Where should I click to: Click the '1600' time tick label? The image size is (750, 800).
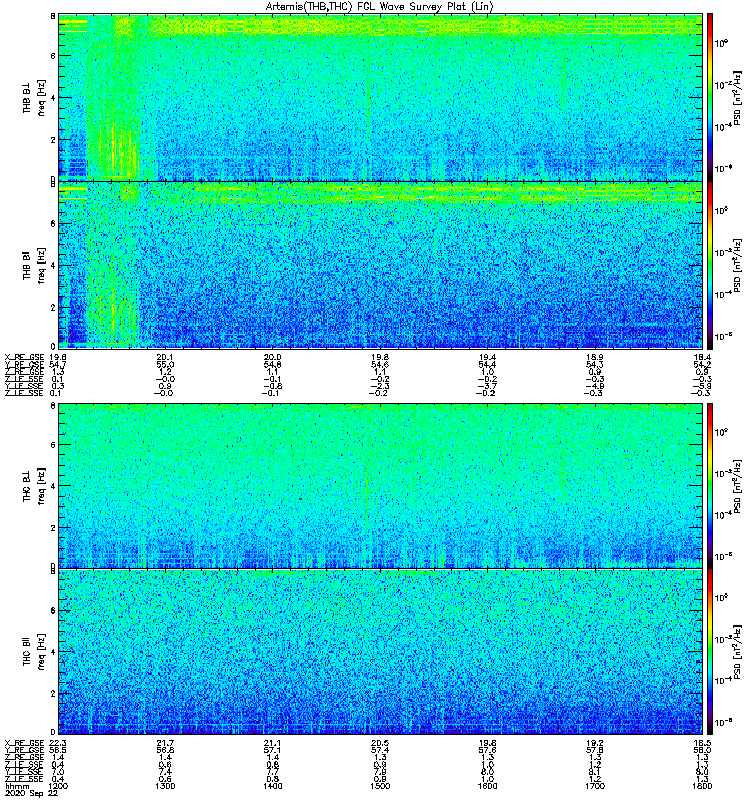[488, 786]
